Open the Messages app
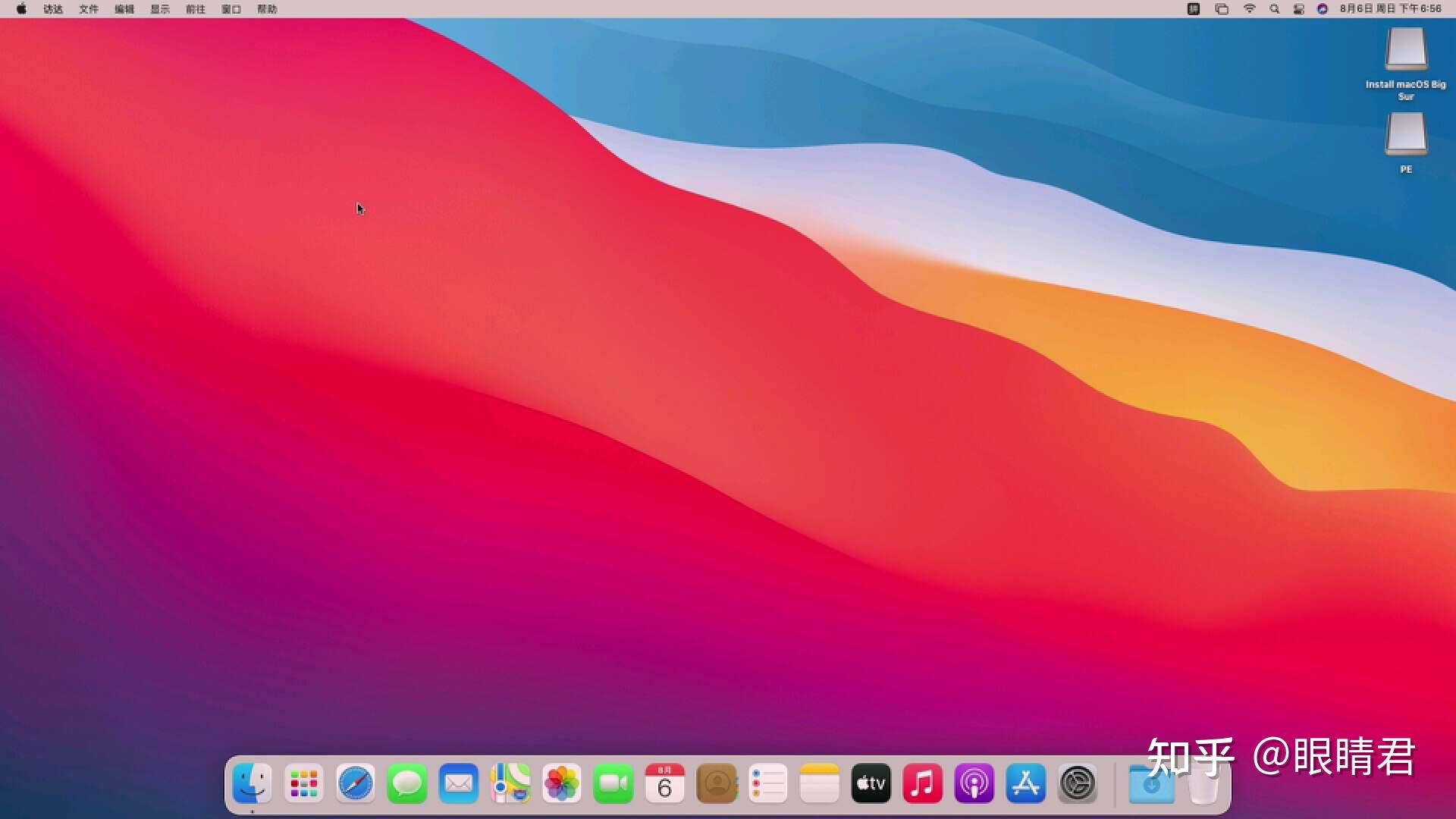Viewport: 1456px width, 819px height. tap(406, 783)
